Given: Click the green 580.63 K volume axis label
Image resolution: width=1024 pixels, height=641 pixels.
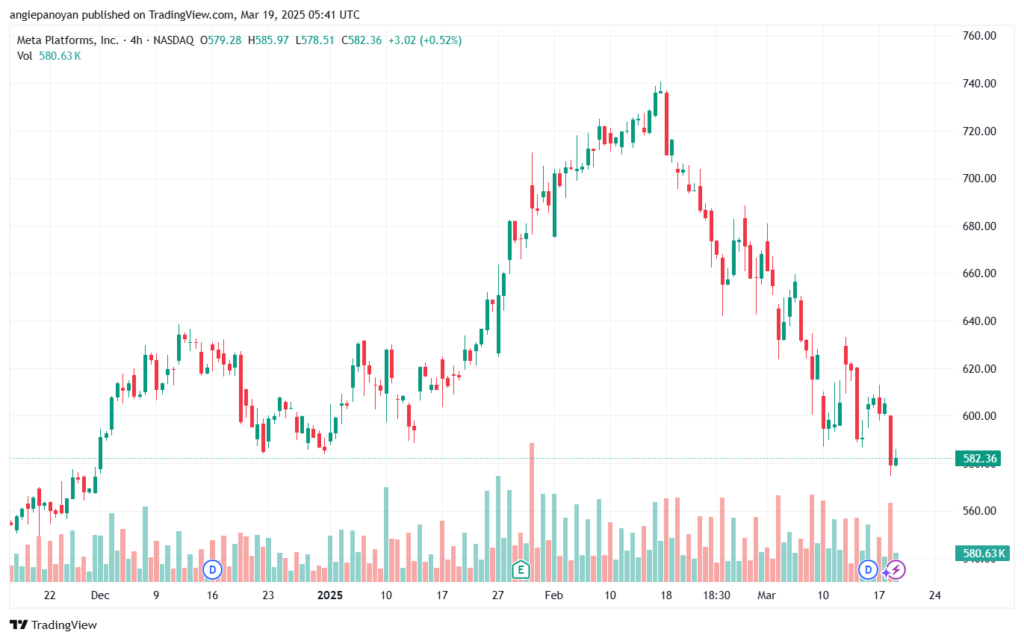Looking at the screenshot, I should pos(983,554).
